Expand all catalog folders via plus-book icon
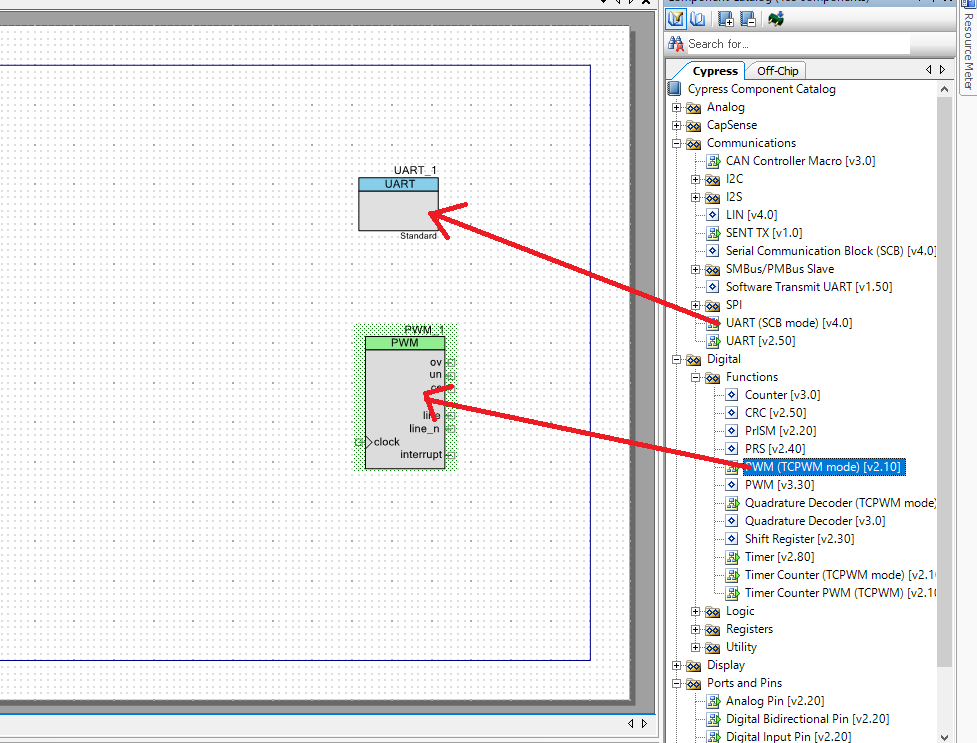This screenshot has height=743, width=977. click(x=725, y=19)
